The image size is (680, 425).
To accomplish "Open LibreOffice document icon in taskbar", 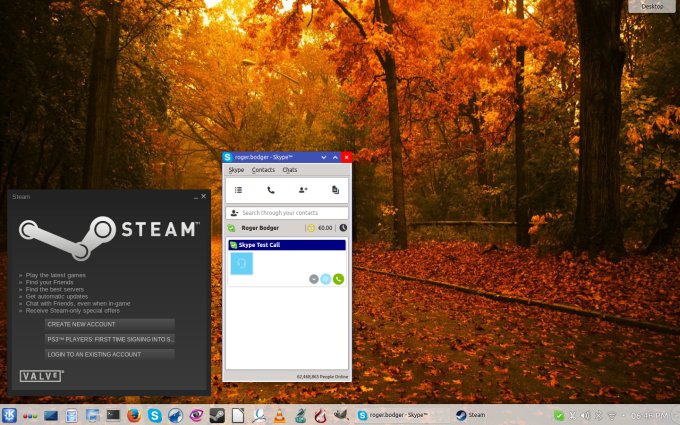I will (238, 415).
